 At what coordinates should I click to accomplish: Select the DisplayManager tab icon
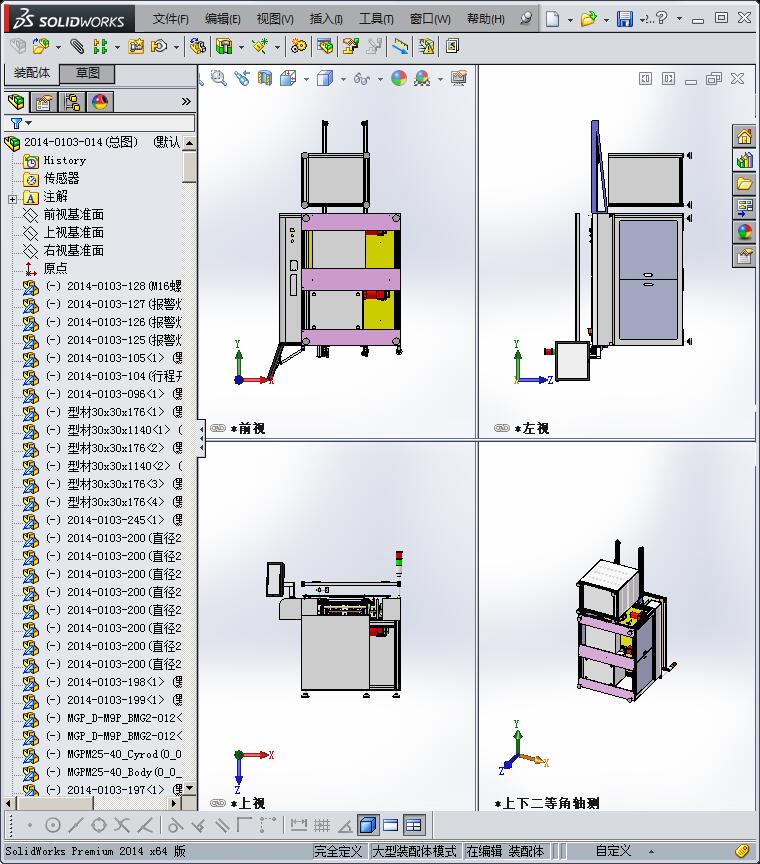coord(100,102)
